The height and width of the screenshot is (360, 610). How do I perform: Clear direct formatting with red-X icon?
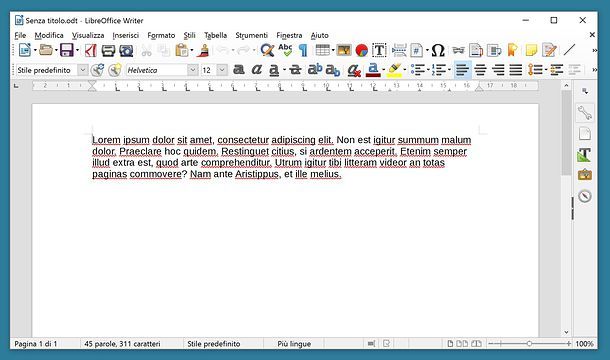coord(354,70)
